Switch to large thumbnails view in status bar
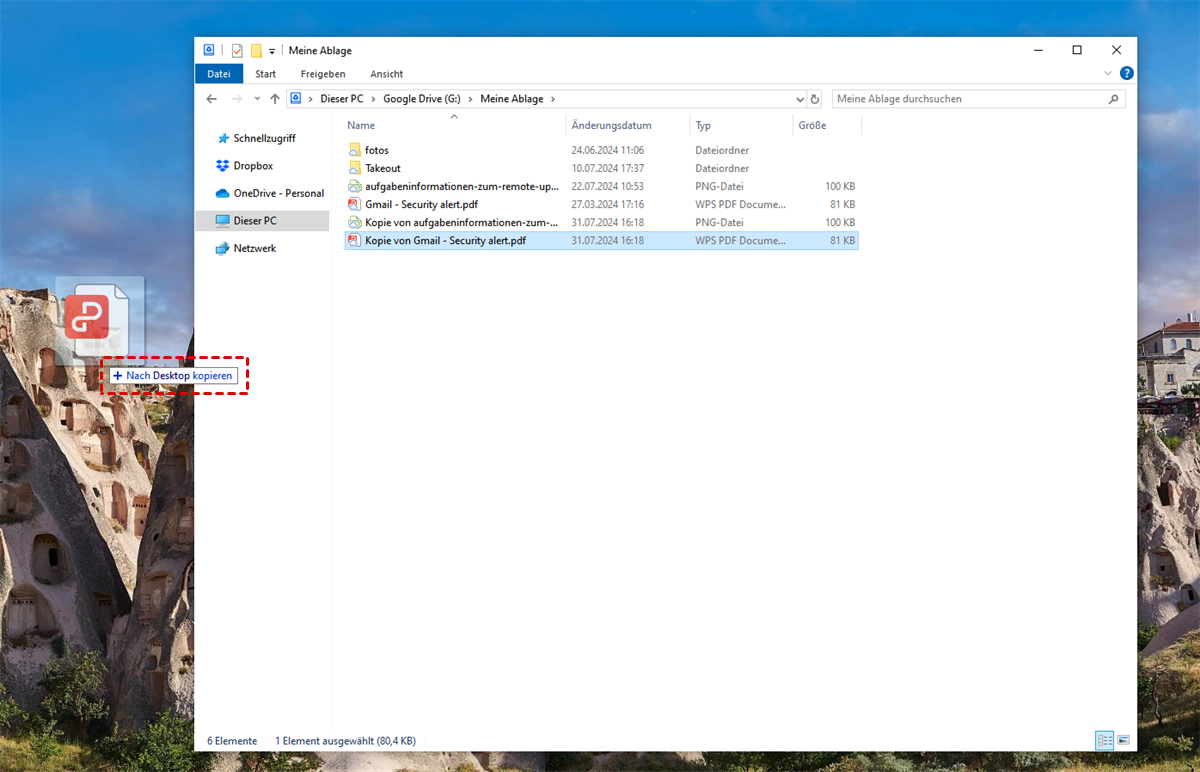Screen dimensions: 1200x772 click(x=1124, y=740)
